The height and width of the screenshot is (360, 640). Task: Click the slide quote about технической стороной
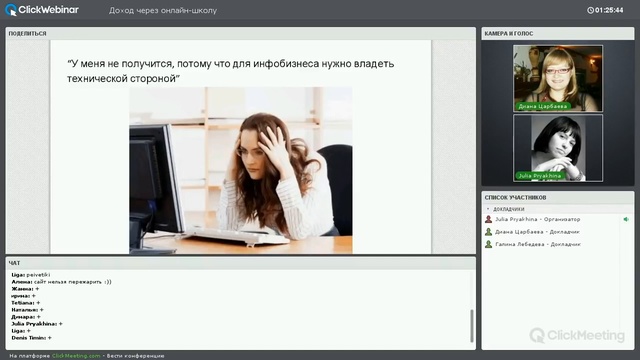[231, 71]
